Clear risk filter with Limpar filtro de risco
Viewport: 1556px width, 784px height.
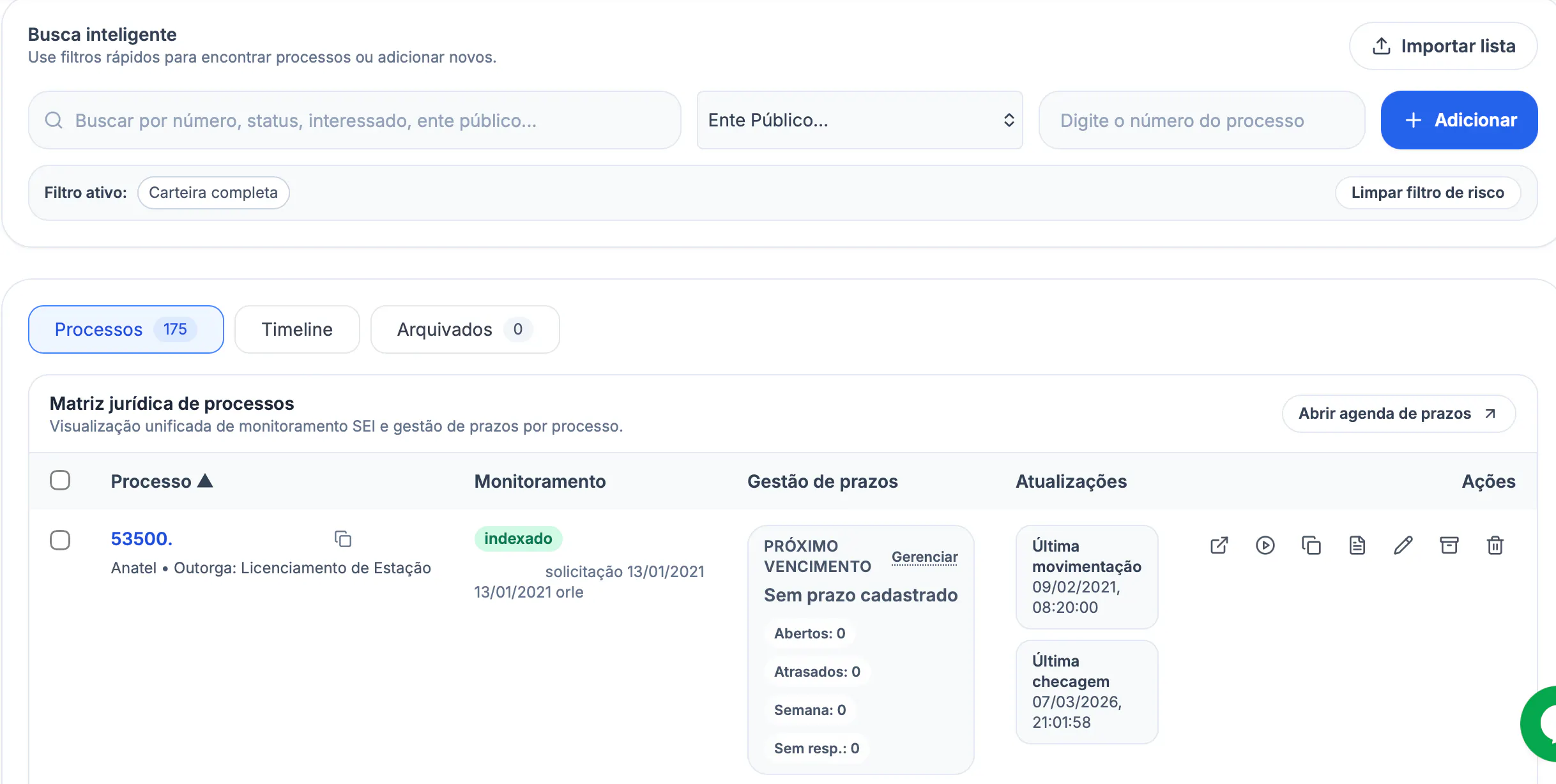[x=1428, y=193]
